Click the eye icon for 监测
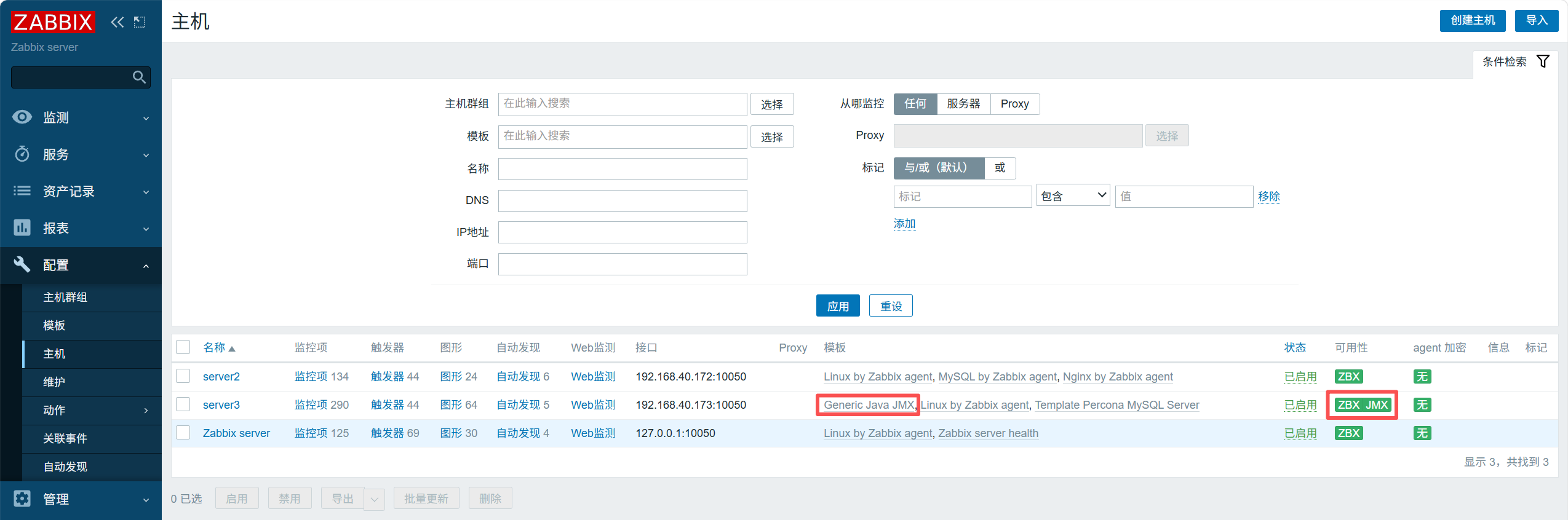1568x520 pixels. click(22, 117)
